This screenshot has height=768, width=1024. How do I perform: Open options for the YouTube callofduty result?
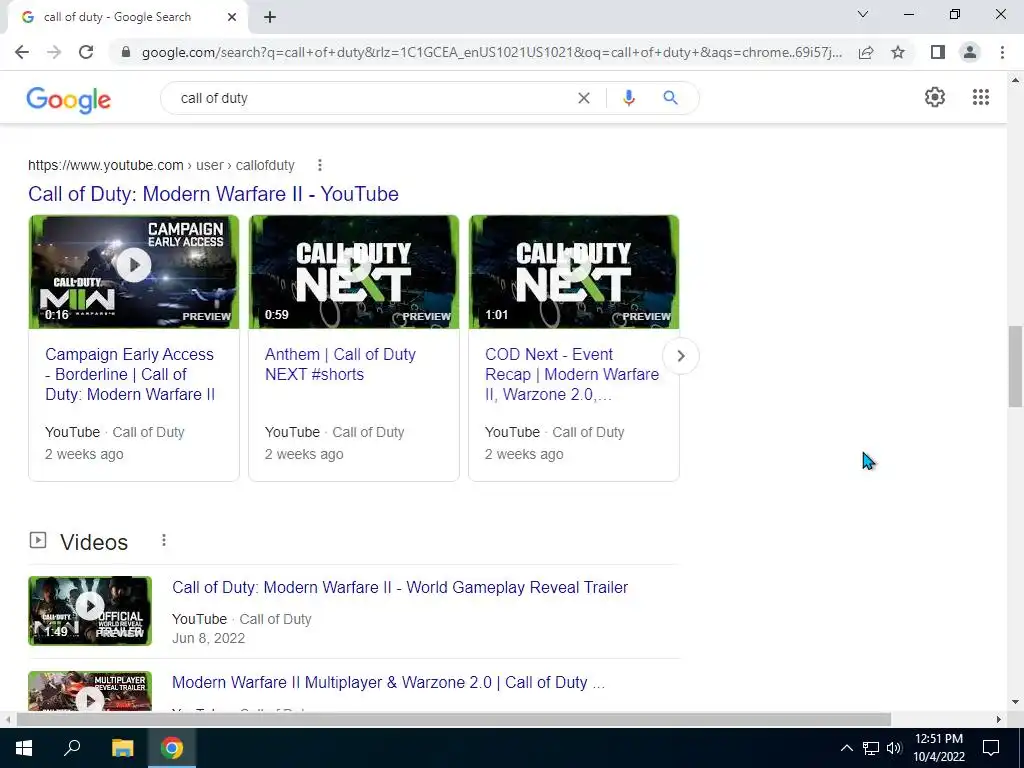click(x=319, y=165)
